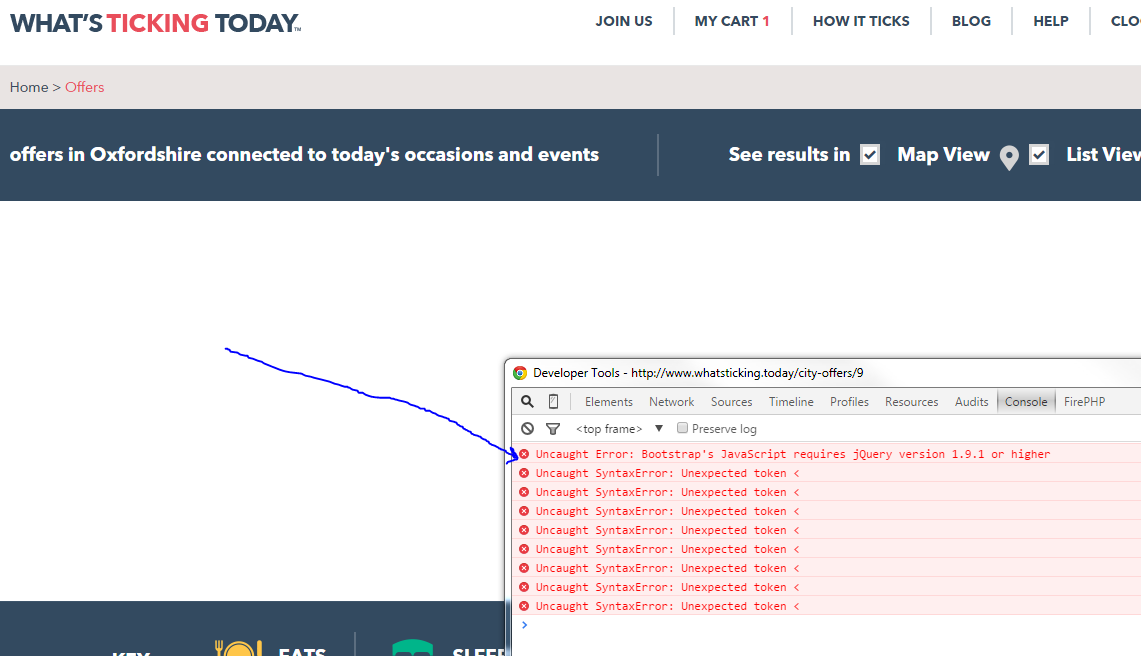
Task: Click the Home breadcrumb link
Action: (x=28, y=87)
